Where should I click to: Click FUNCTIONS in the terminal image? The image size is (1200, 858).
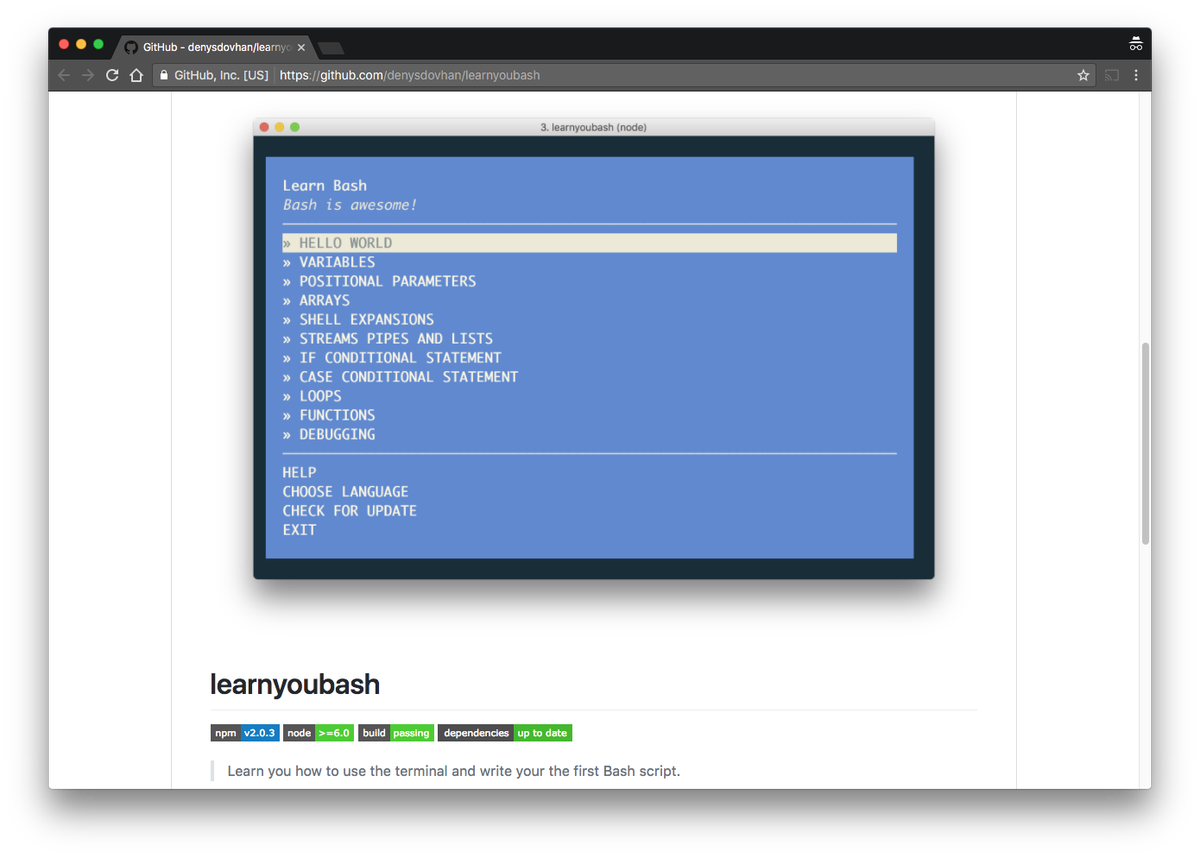click(337, 415)
